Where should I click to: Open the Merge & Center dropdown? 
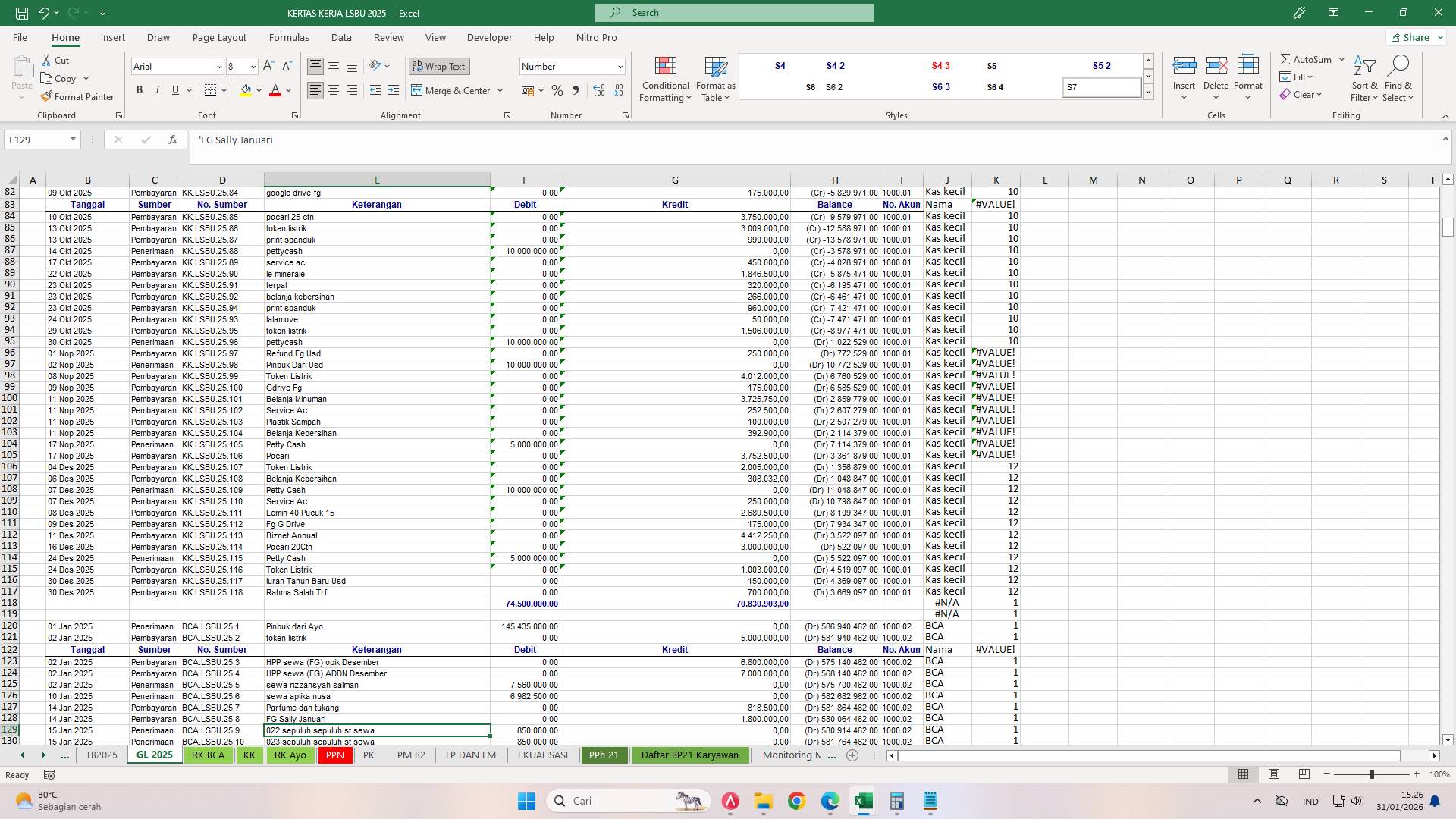pyautogui.click(x=500, y=90)
